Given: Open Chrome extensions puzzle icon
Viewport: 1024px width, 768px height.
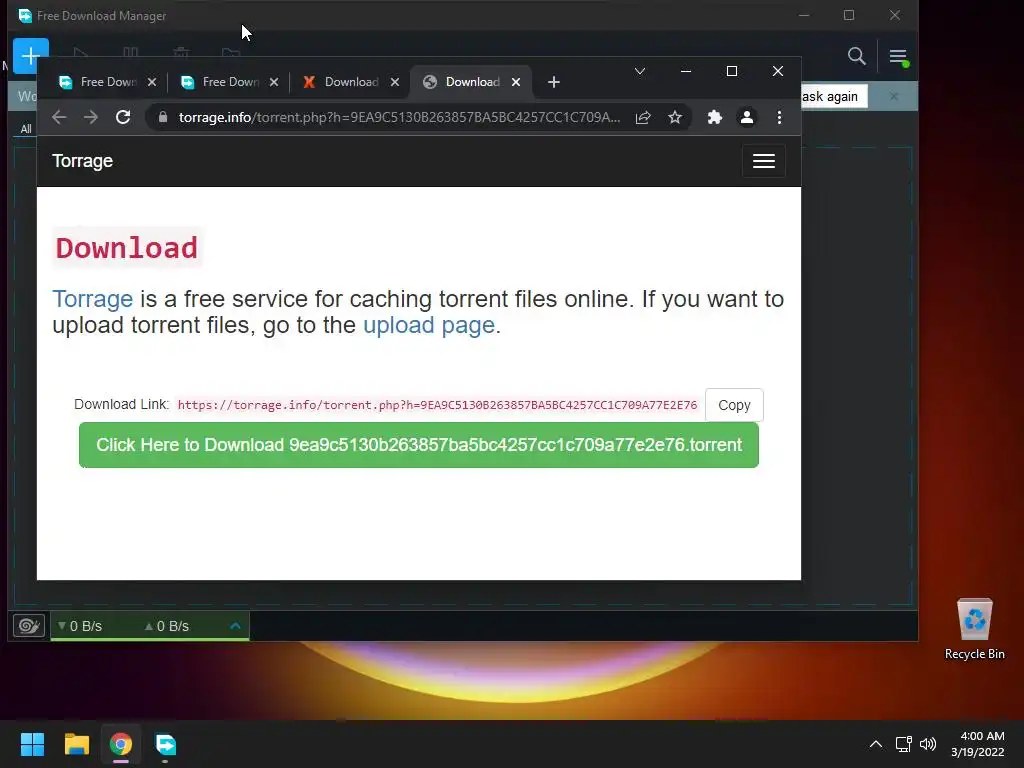Looking at the screenshot, I should [x=714, y=117].
